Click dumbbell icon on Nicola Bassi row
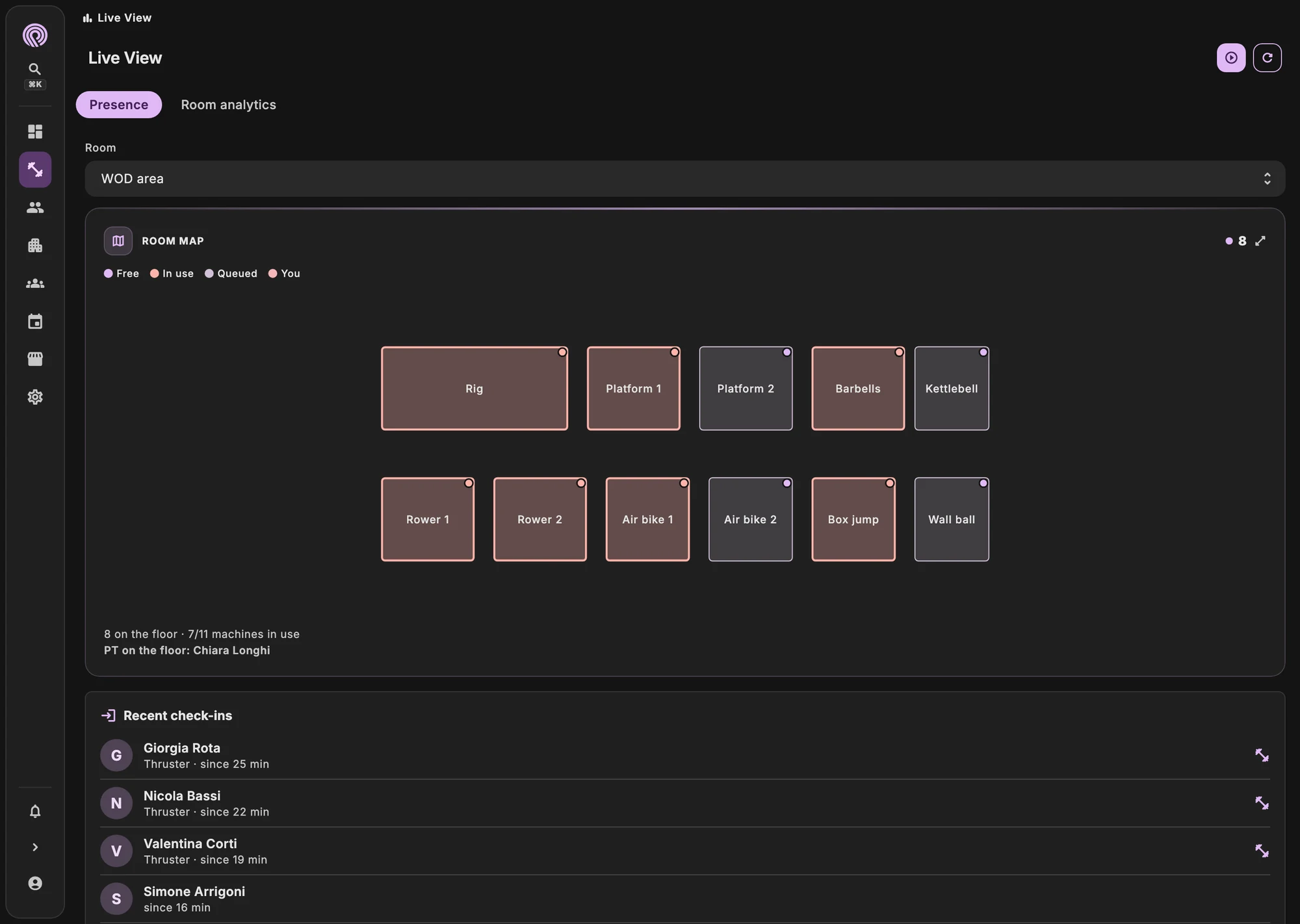1300x924 pixels. (1262, 803)
